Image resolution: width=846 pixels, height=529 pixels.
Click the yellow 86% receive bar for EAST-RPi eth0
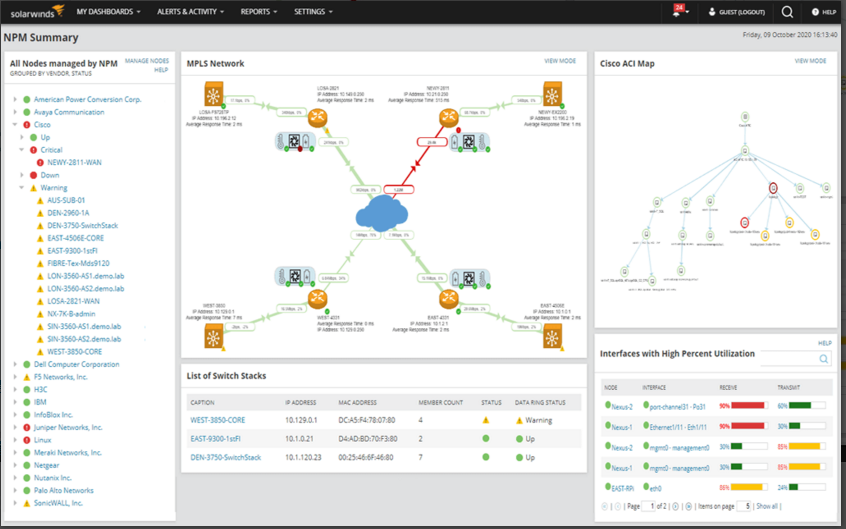[x=746, y=487]
